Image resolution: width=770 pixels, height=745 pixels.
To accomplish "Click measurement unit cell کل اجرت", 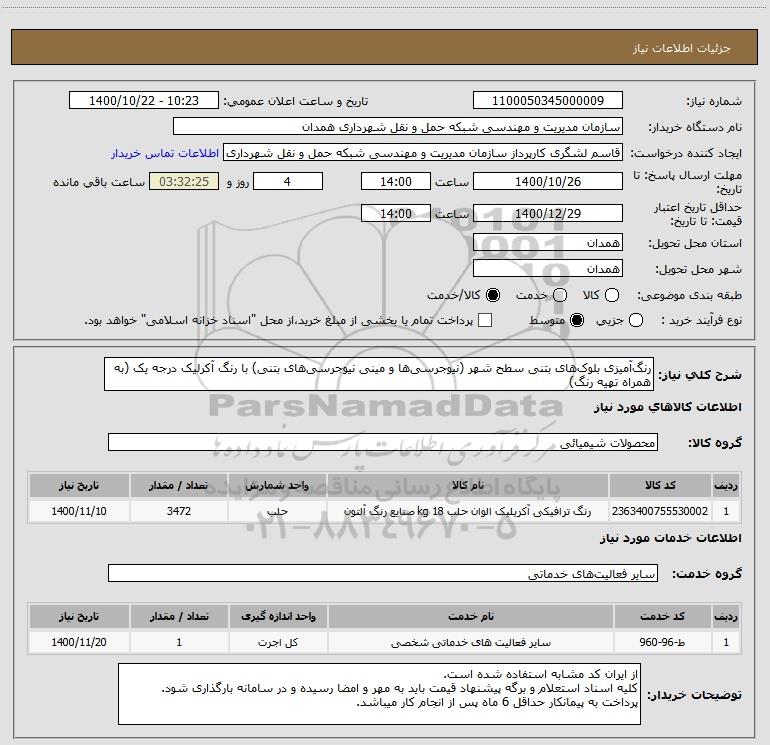I will pyautogui.click(x=278, y=642).
